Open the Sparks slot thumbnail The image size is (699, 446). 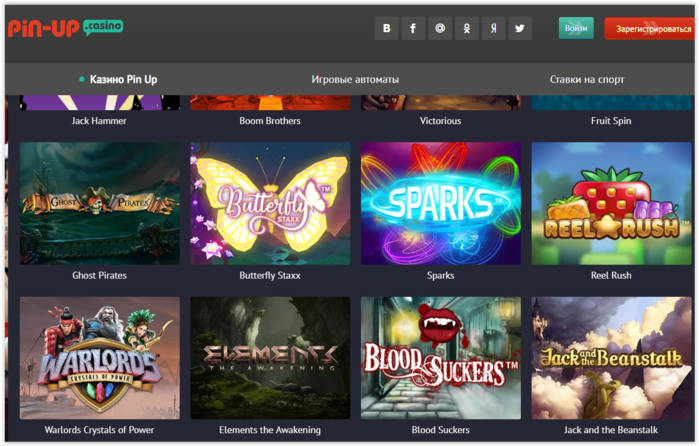[441, 203]
